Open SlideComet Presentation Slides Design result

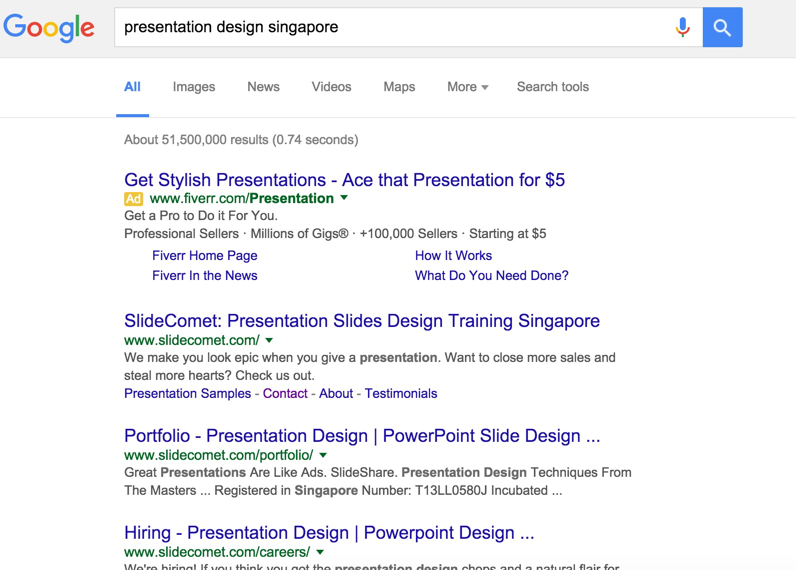pos(362,321)
